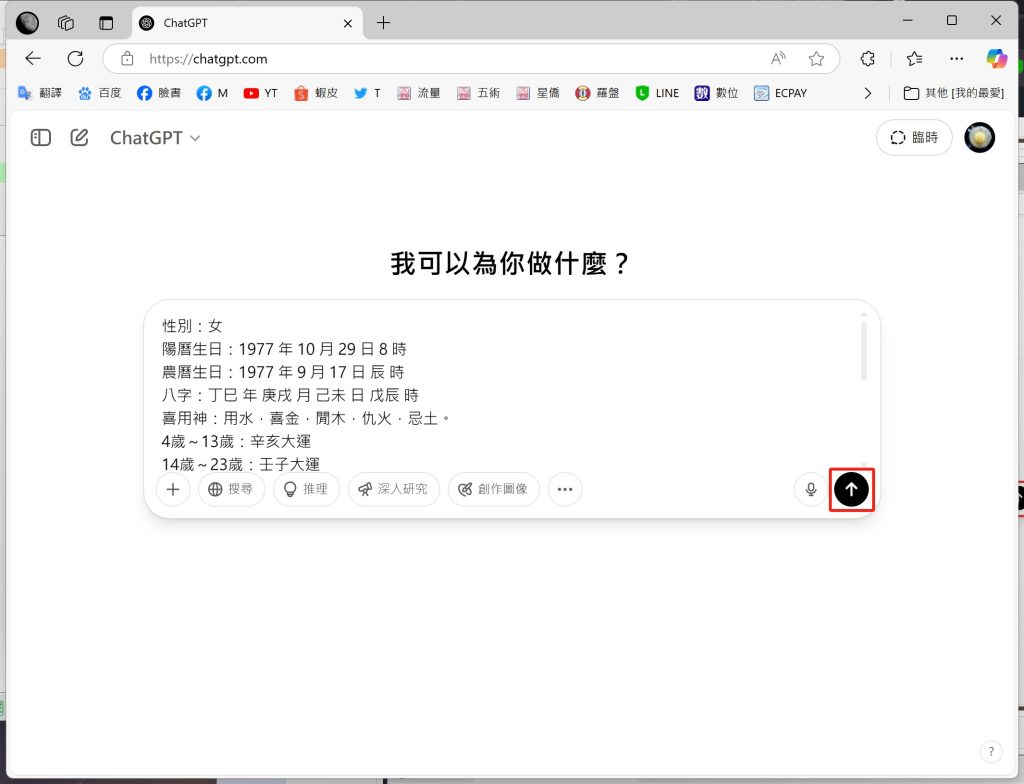Toggle the 搜尋 web search option

pyautogui.click(x=231, y=489)
